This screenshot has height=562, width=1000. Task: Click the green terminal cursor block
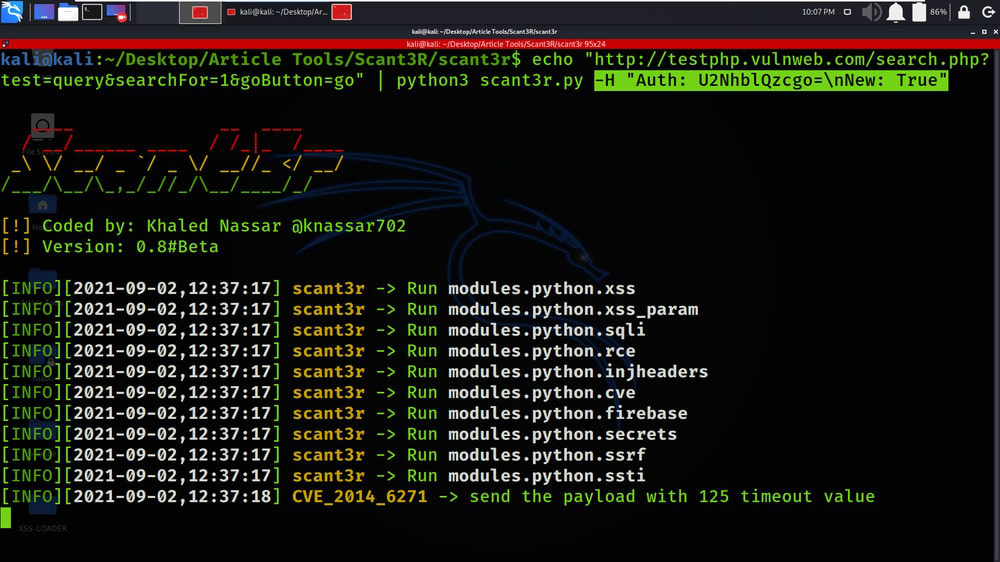pos(6,518)
